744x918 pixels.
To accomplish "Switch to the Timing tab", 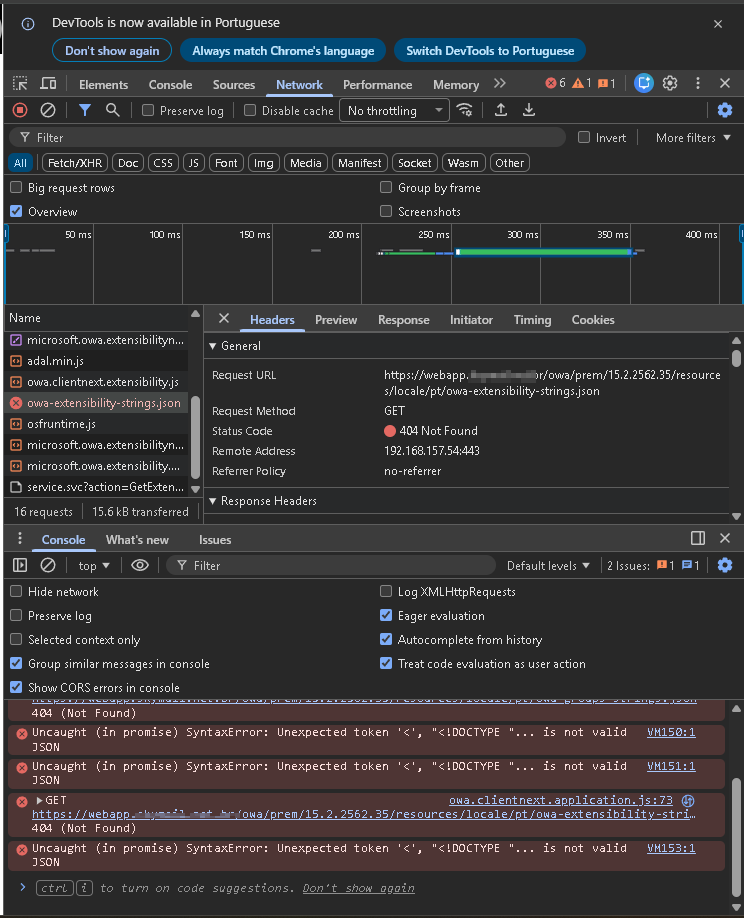I will (x=532, y=320).
